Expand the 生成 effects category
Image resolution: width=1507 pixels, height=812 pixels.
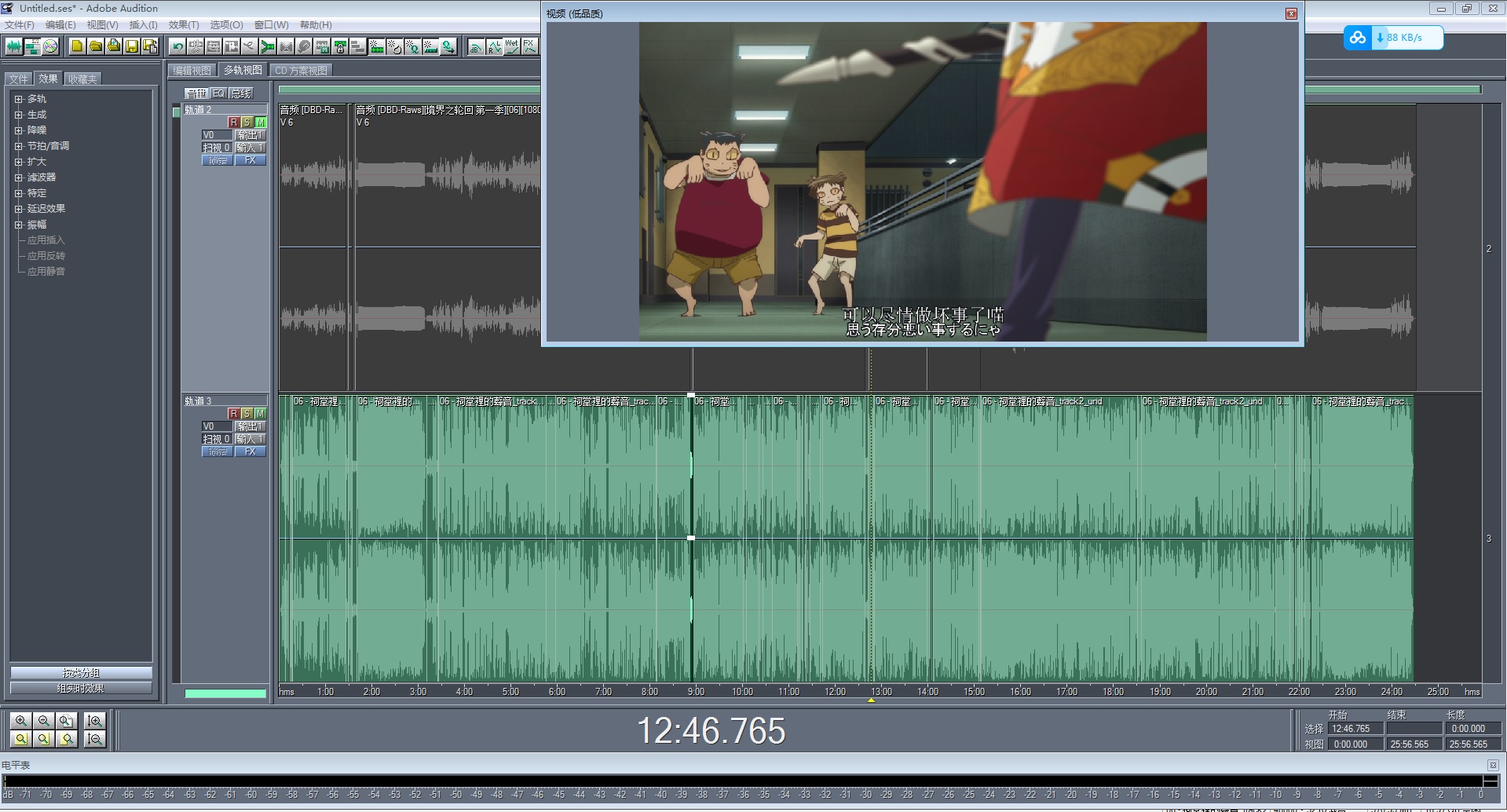tap(18, 115)
